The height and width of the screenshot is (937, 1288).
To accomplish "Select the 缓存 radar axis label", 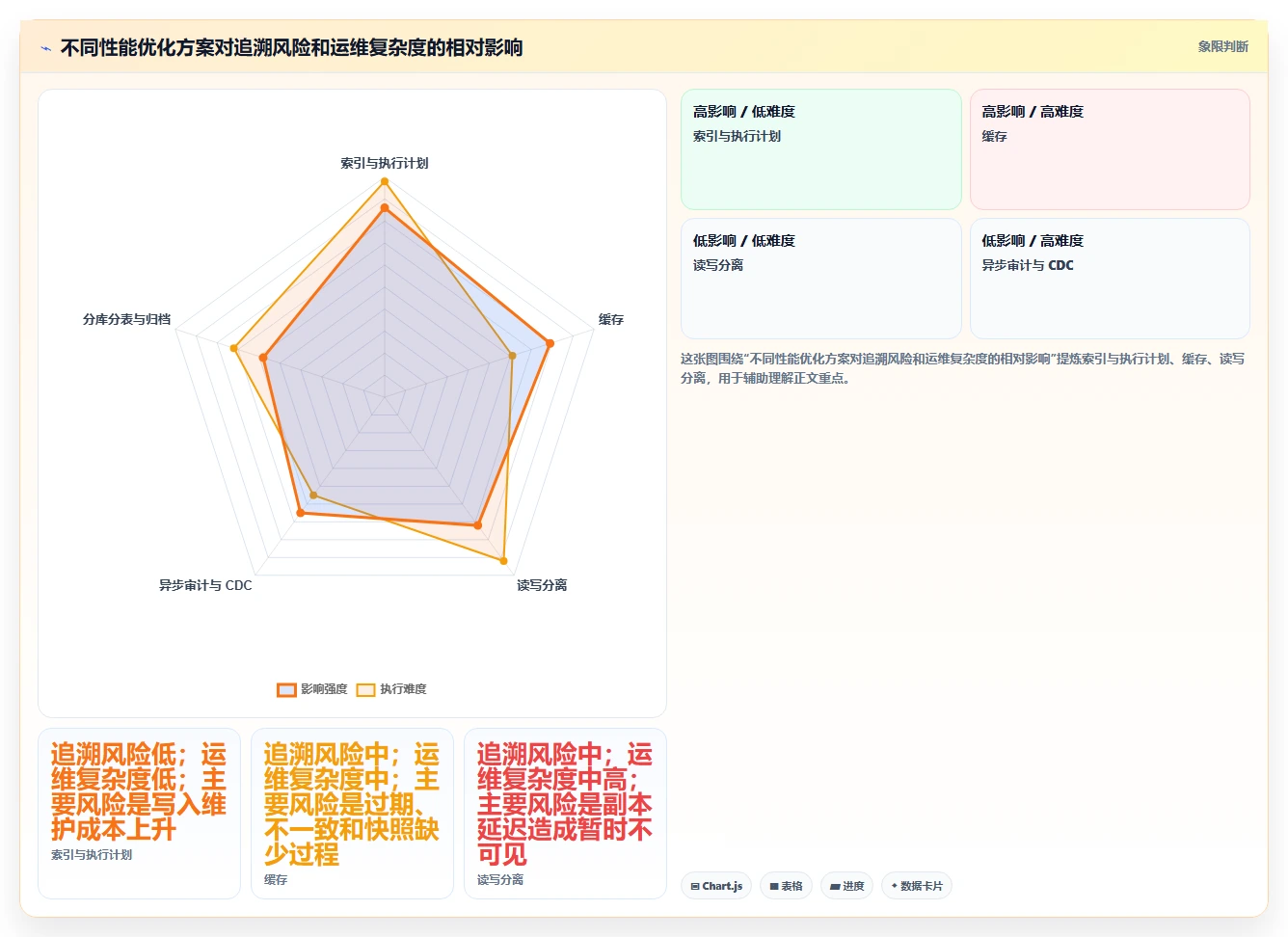I will click(x=611, y=319).
